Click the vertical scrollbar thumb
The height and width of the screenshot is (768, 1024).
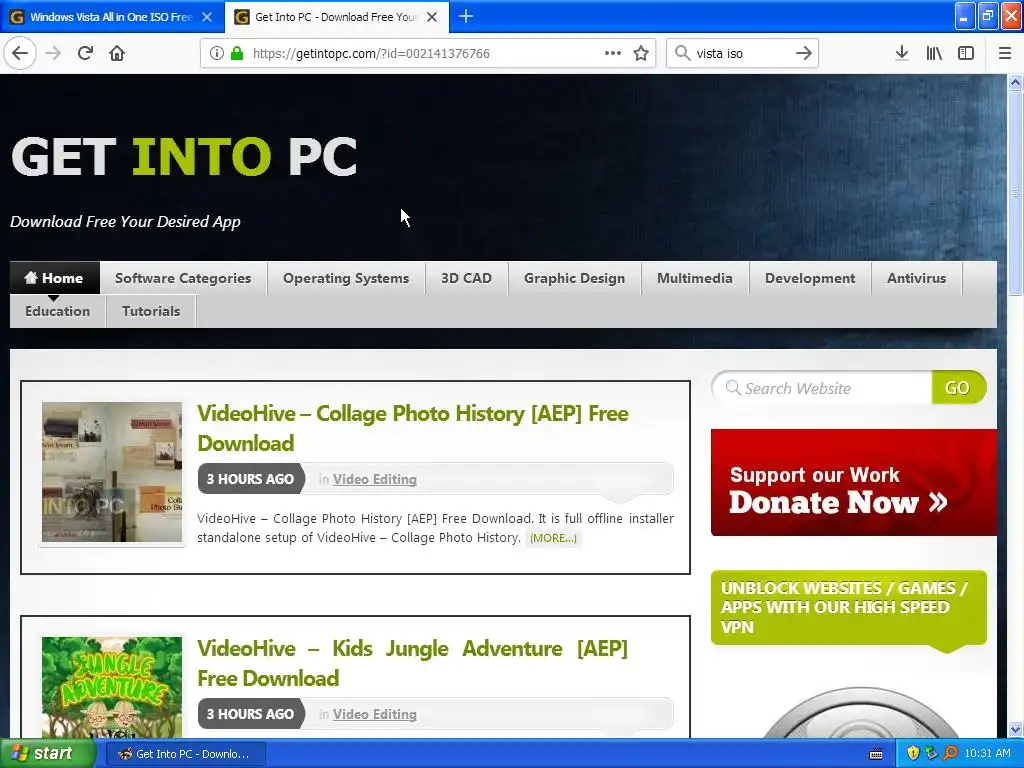(x=1016, y=193)
